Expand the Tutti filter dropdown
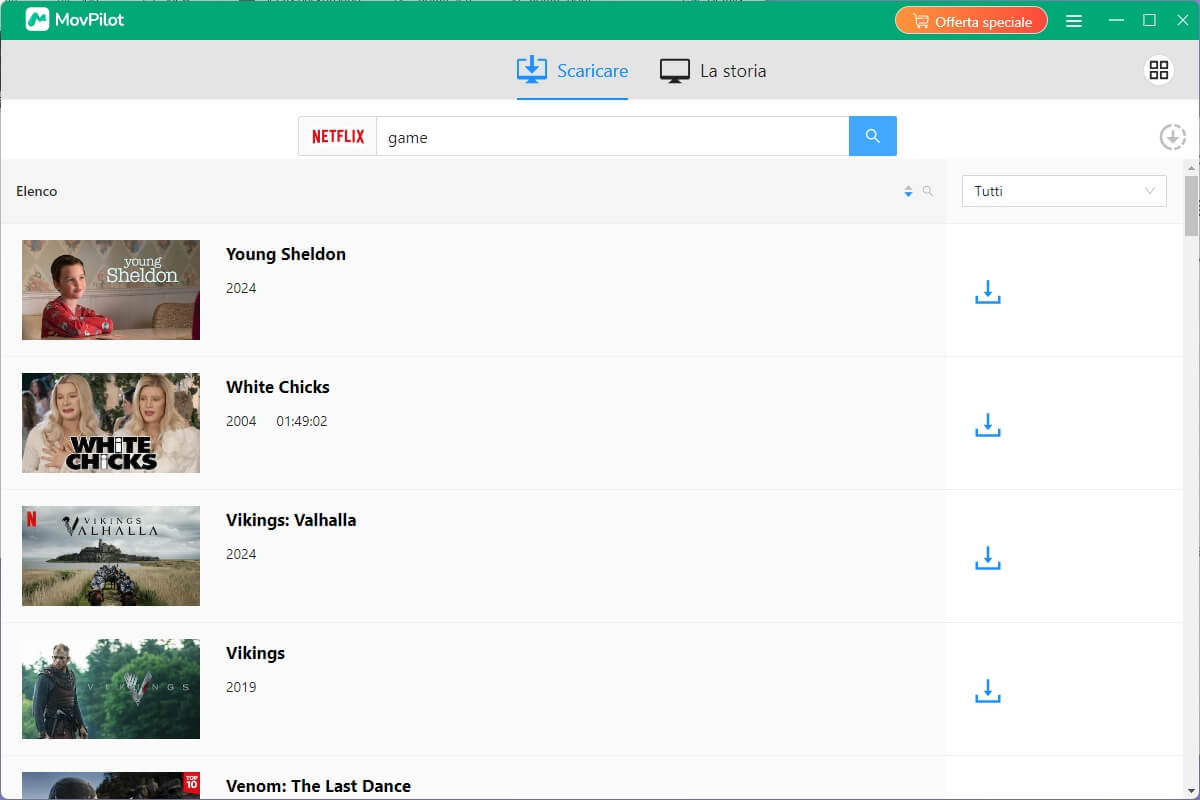This screenshot has width=1200, height=800. tap(1063, 191)
